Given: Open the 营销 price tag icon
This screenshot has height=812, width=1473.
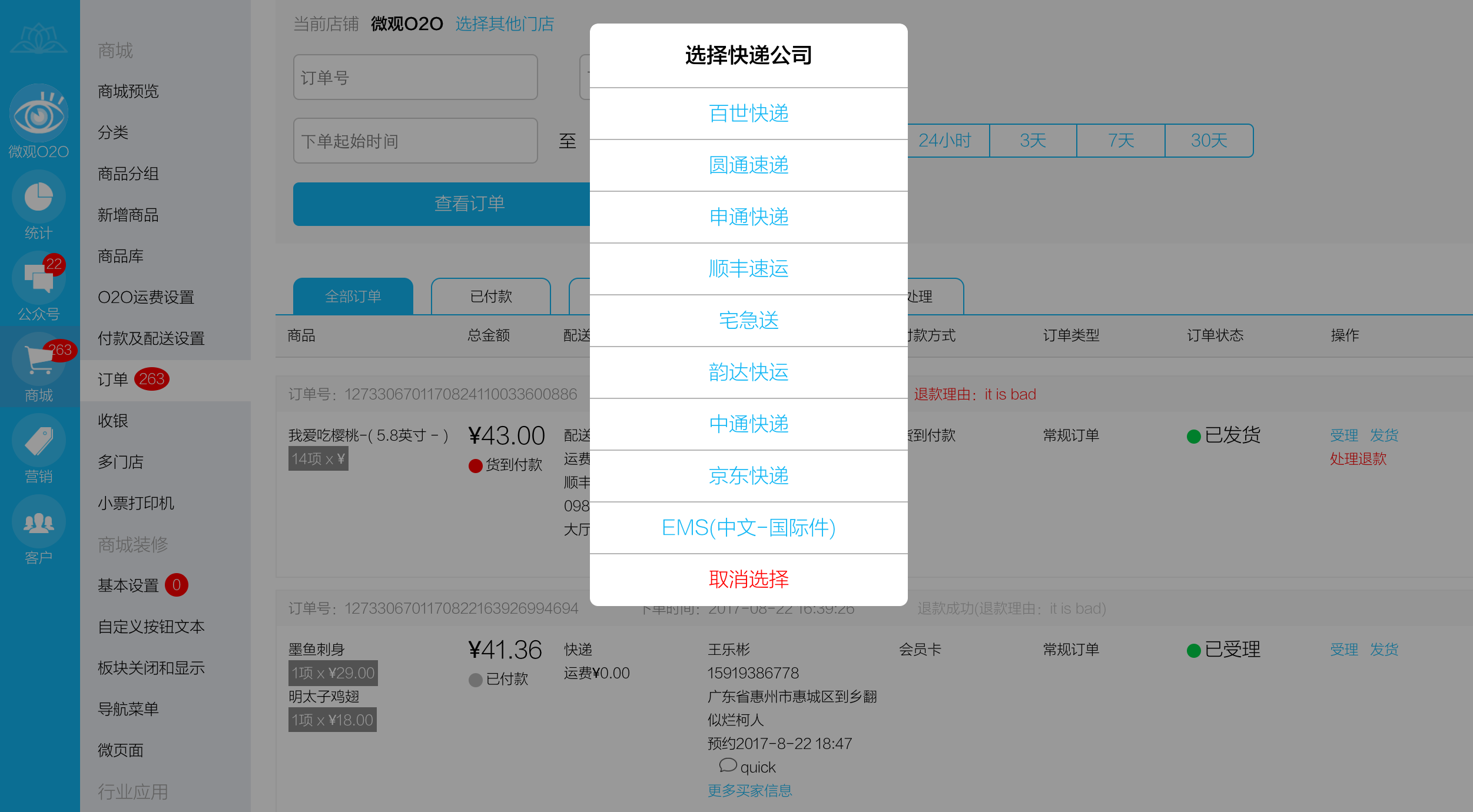Looking at the screenshot, I should [39, 440].
